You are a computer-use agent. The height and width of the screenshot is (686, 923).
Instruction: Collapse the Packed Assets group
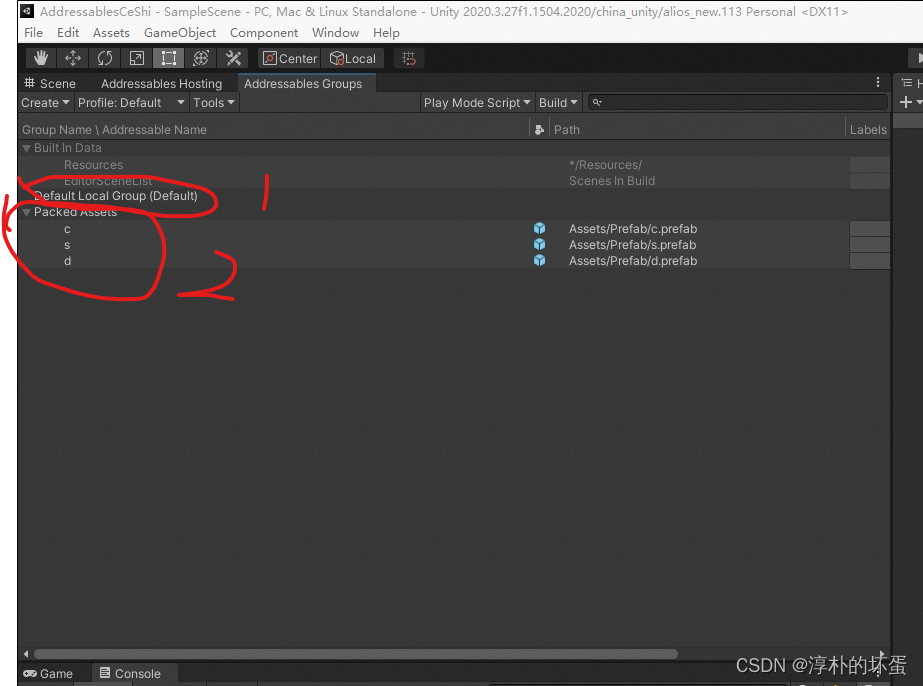(x=26, y=213)
